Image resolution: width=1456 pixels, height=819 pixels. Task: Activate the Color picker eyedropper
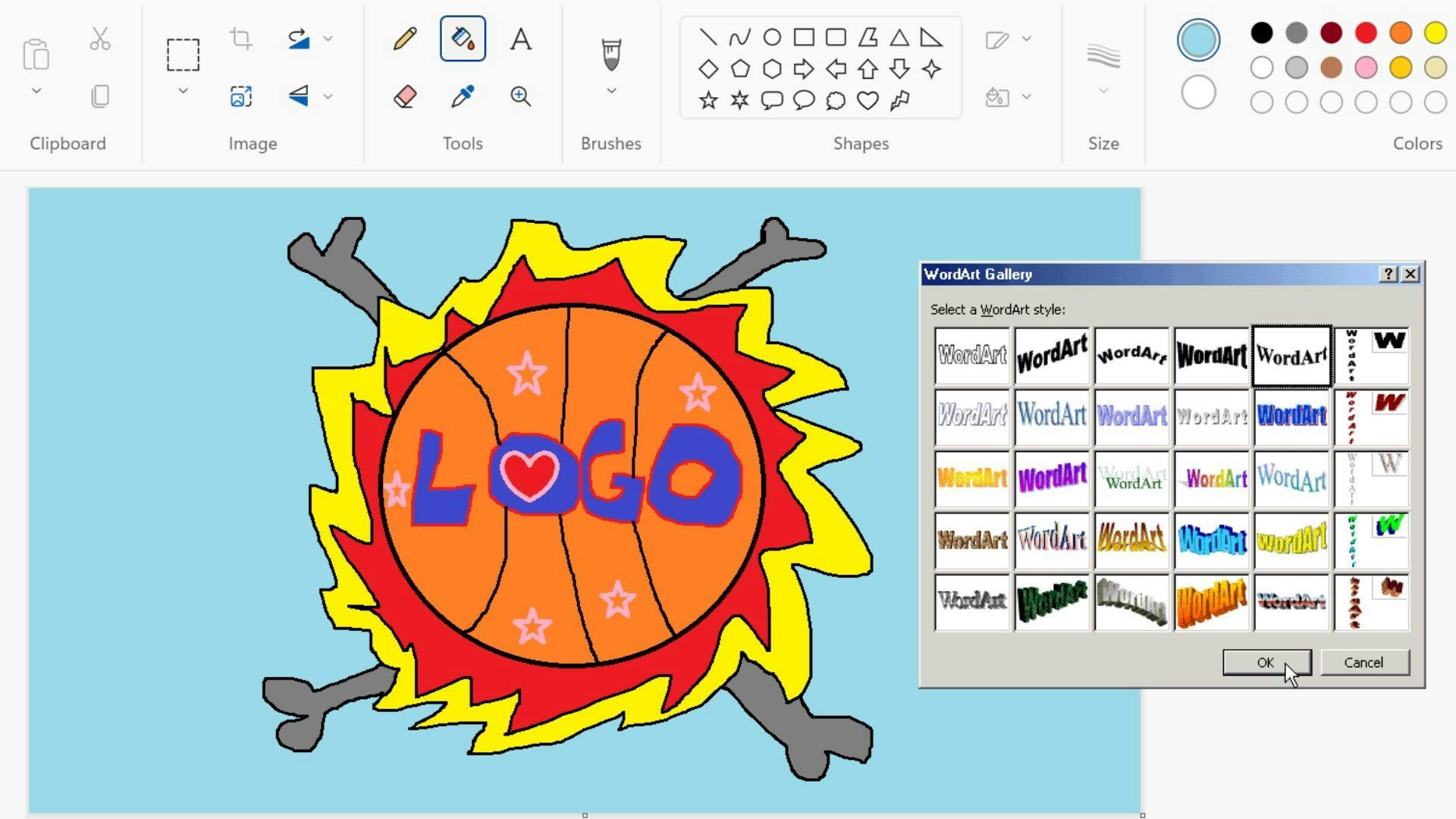point(463,96)
